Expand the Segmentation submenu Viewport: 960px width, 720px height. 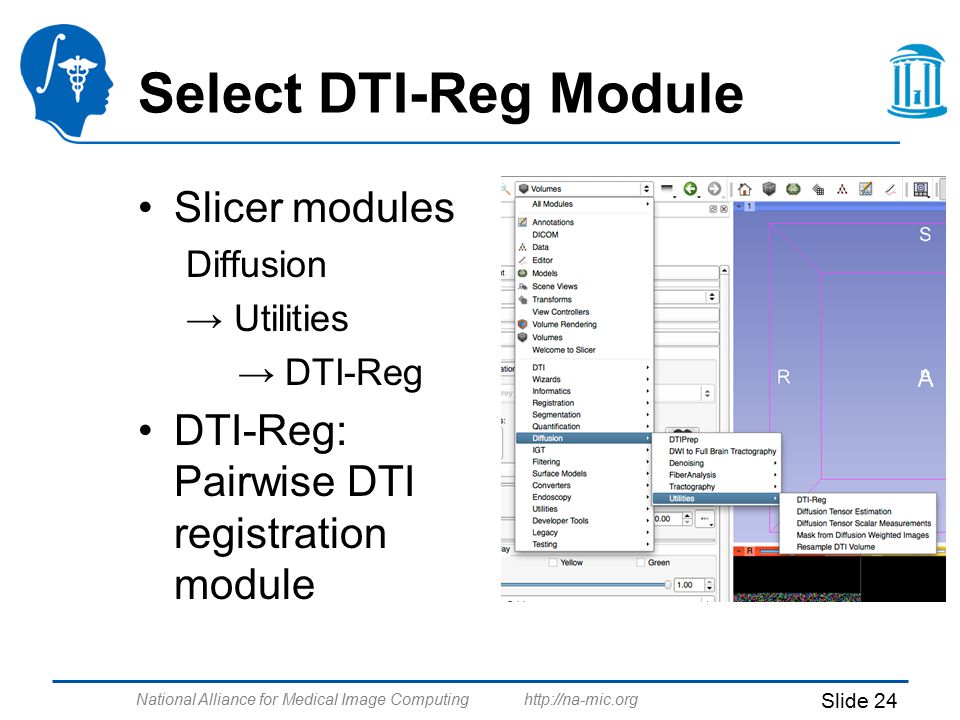pos(584,414)
